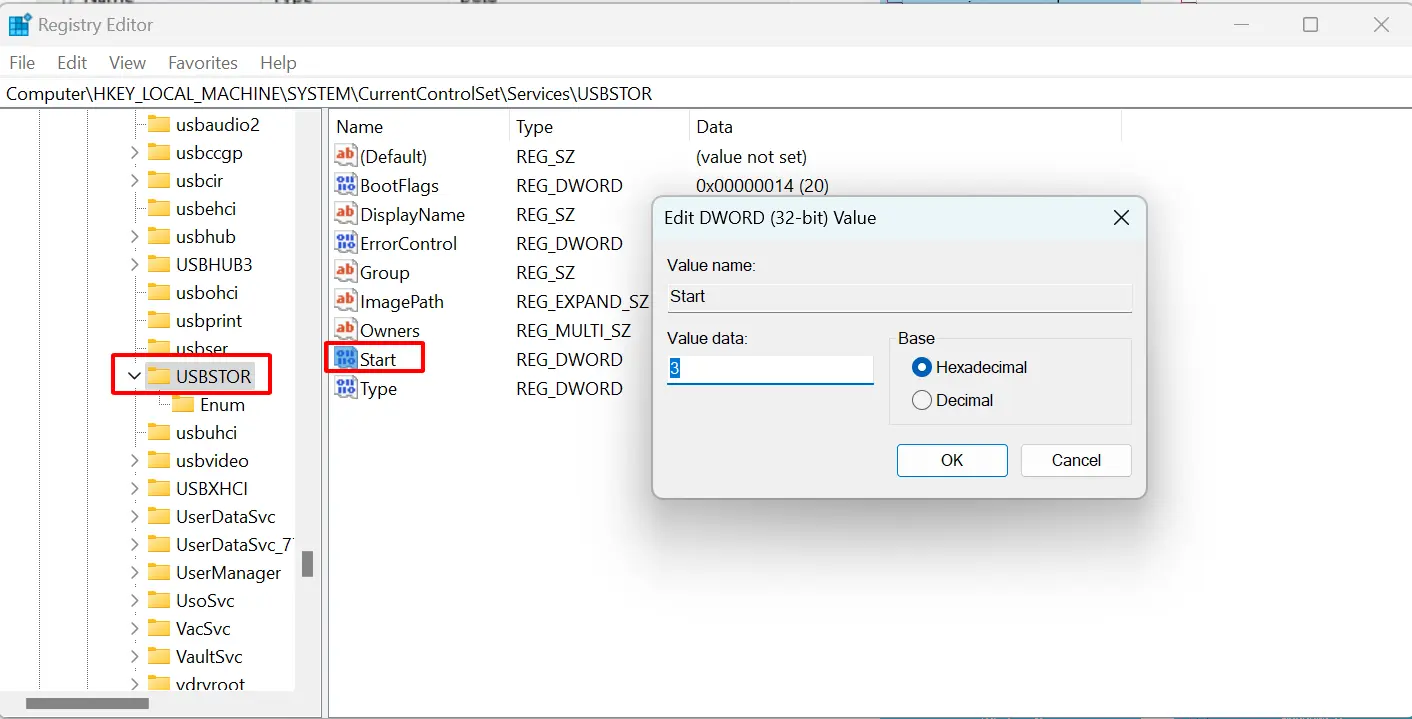Click the DisplayName string value icon

click(x=345, y=214)
